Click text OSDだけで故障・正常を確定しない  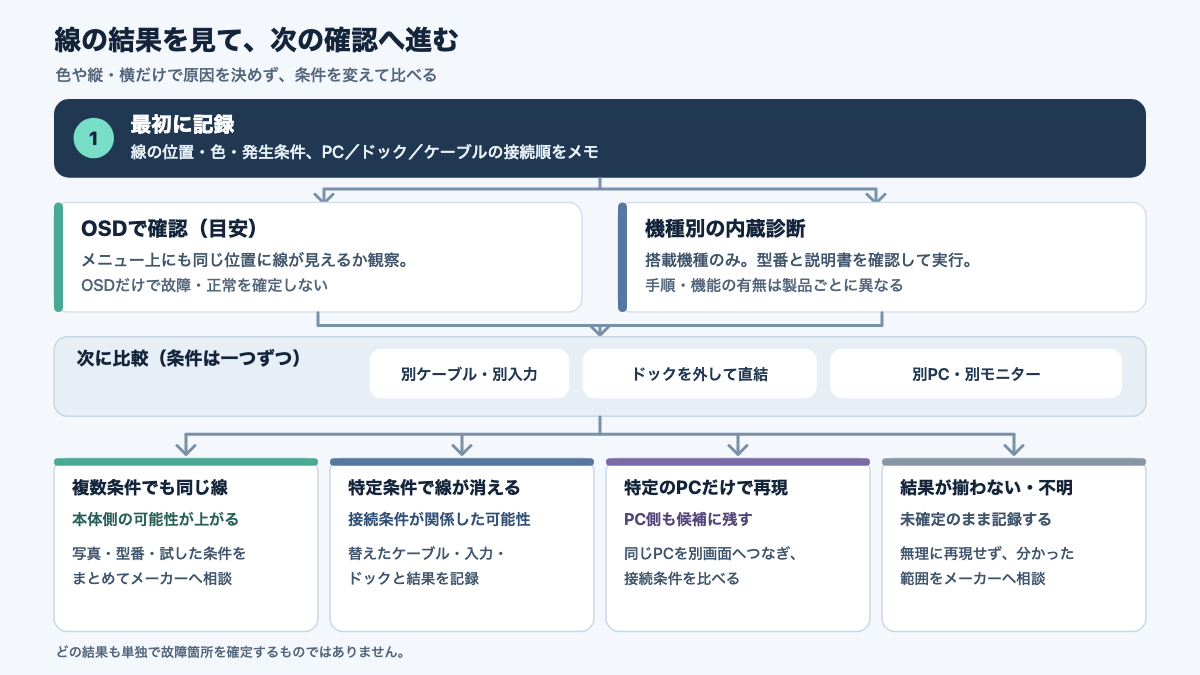(204, 285)
